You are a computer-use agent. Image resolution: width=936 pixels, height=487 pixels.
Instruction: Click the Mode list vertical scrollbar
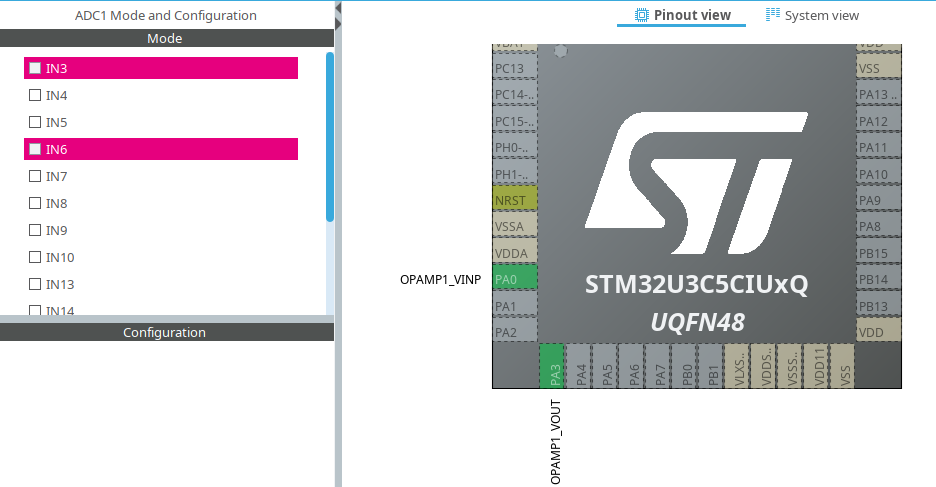330,137
